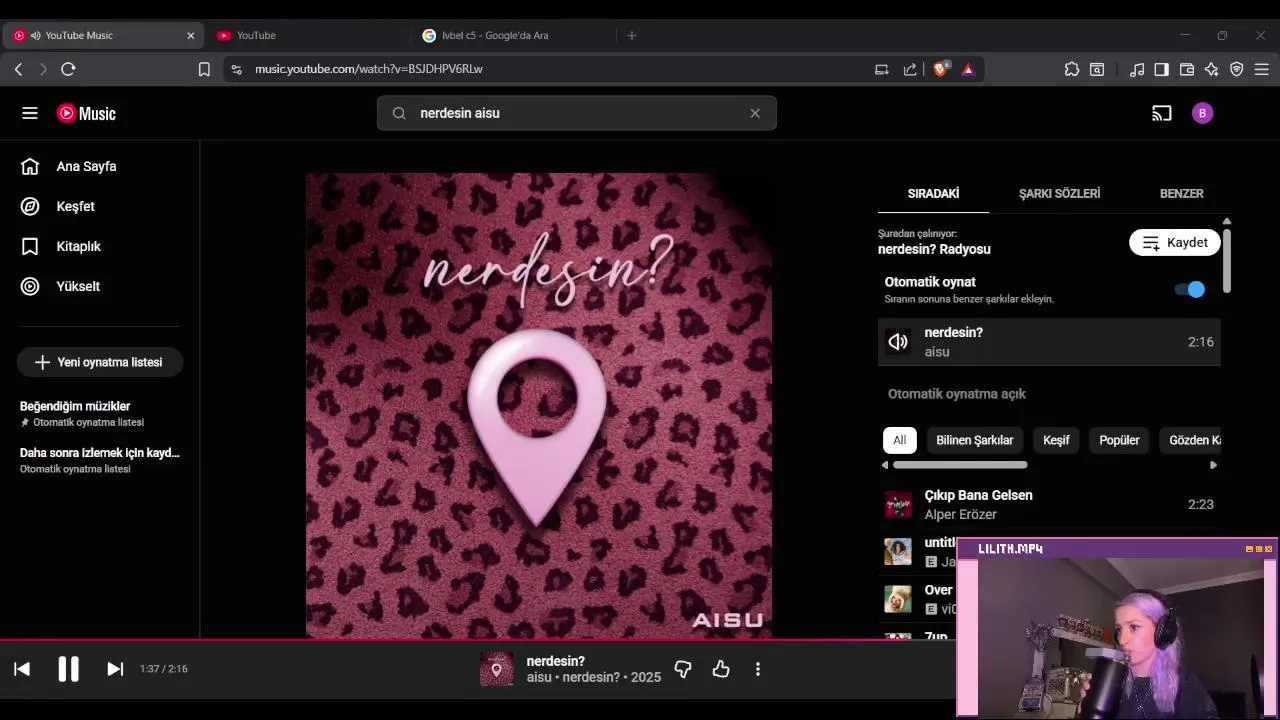Click the YouTube Music logo
This screenshot has width=1280, height=720.
click(86, 113)
